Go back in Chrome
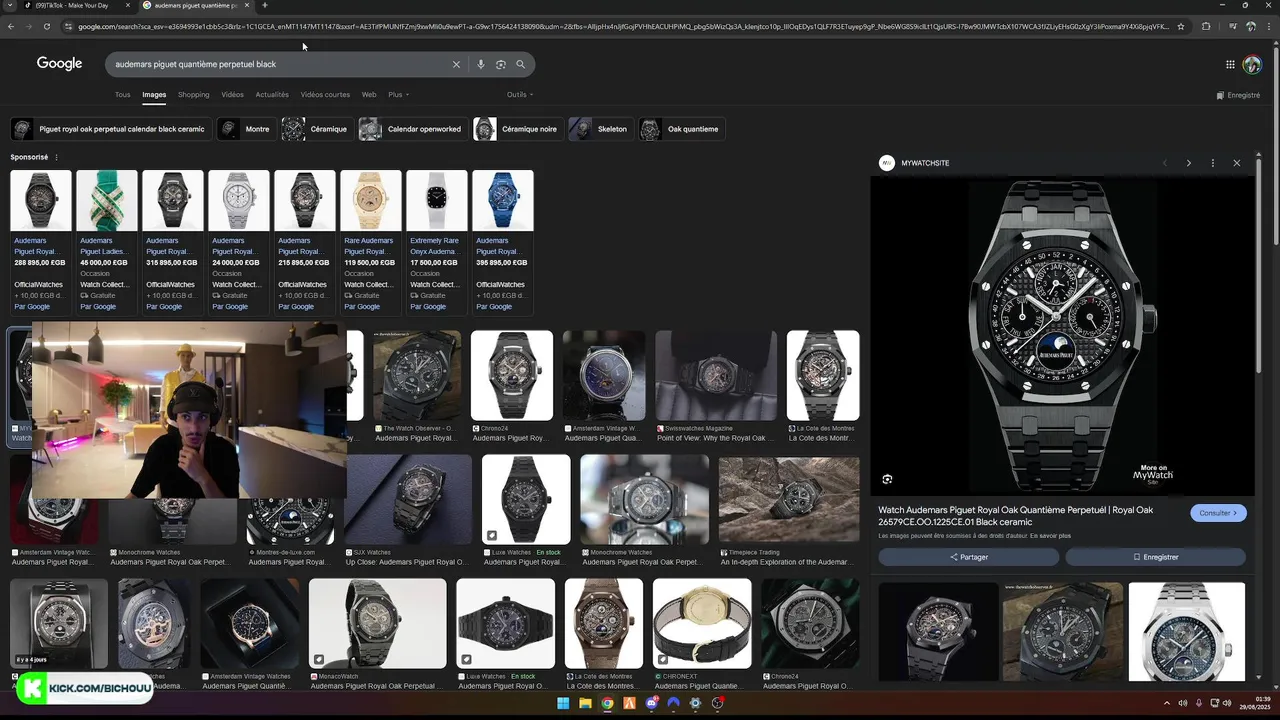The image size is (1280, 720). click(x=10, y=26)
